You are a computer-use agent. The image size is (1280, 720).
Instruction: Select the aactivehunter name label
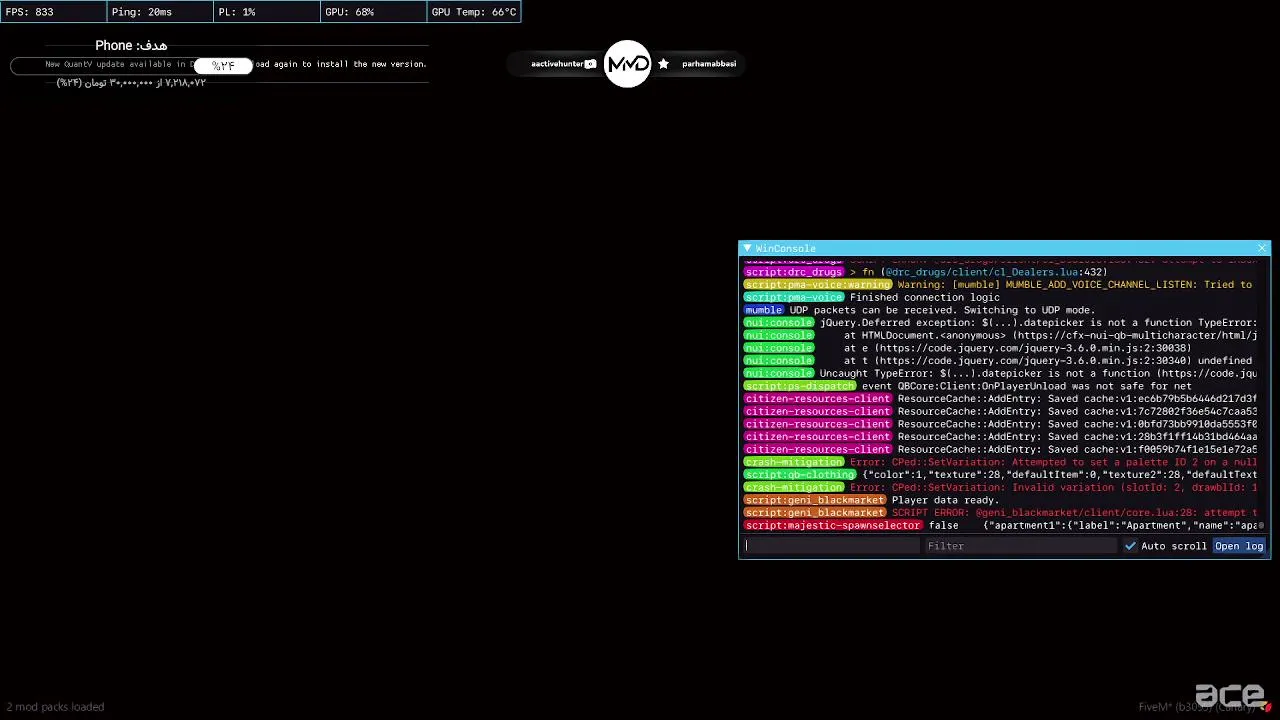pyautogui.click(x=557, y=64)
